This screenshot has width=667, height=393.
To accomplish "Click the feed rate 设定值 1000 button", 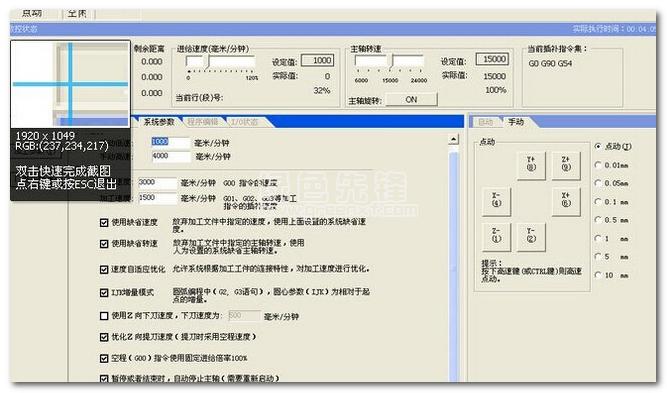I will point(317,60).
